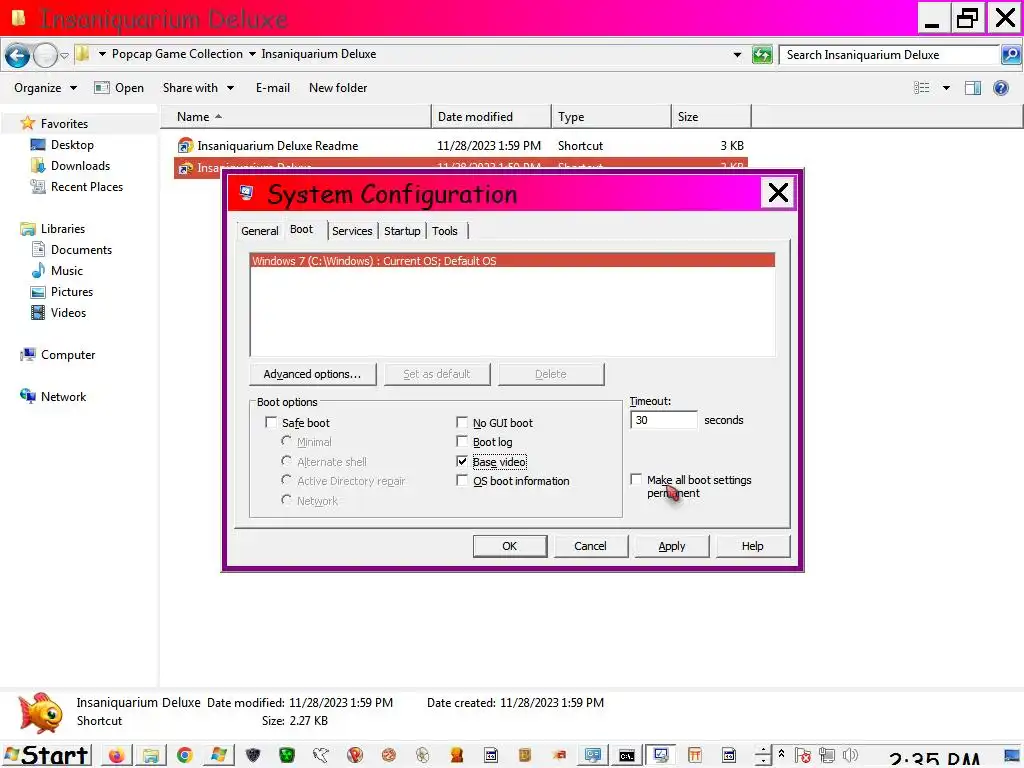Open the Tools tab
The height and width of the screenshot is (768, 1024).
pyautogui.click(x=445, y=231)
